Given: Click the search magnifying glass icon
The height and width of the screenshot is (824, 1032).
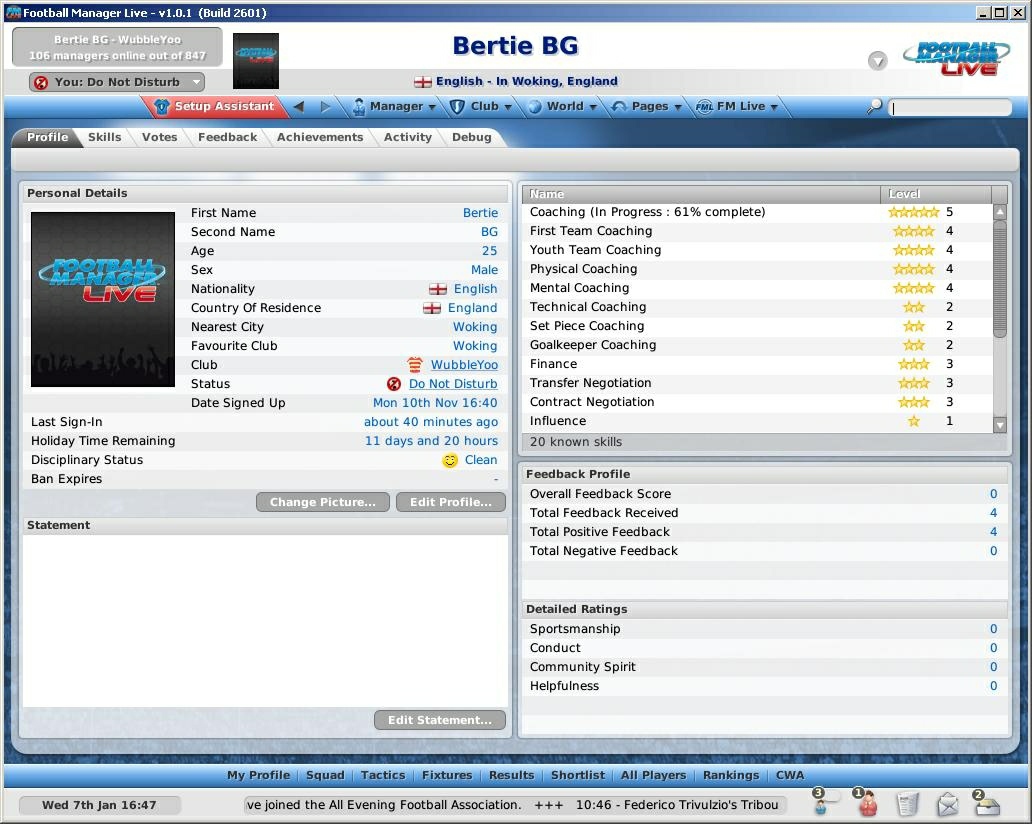Looking at the screenshot, I should tap(874, 105).
